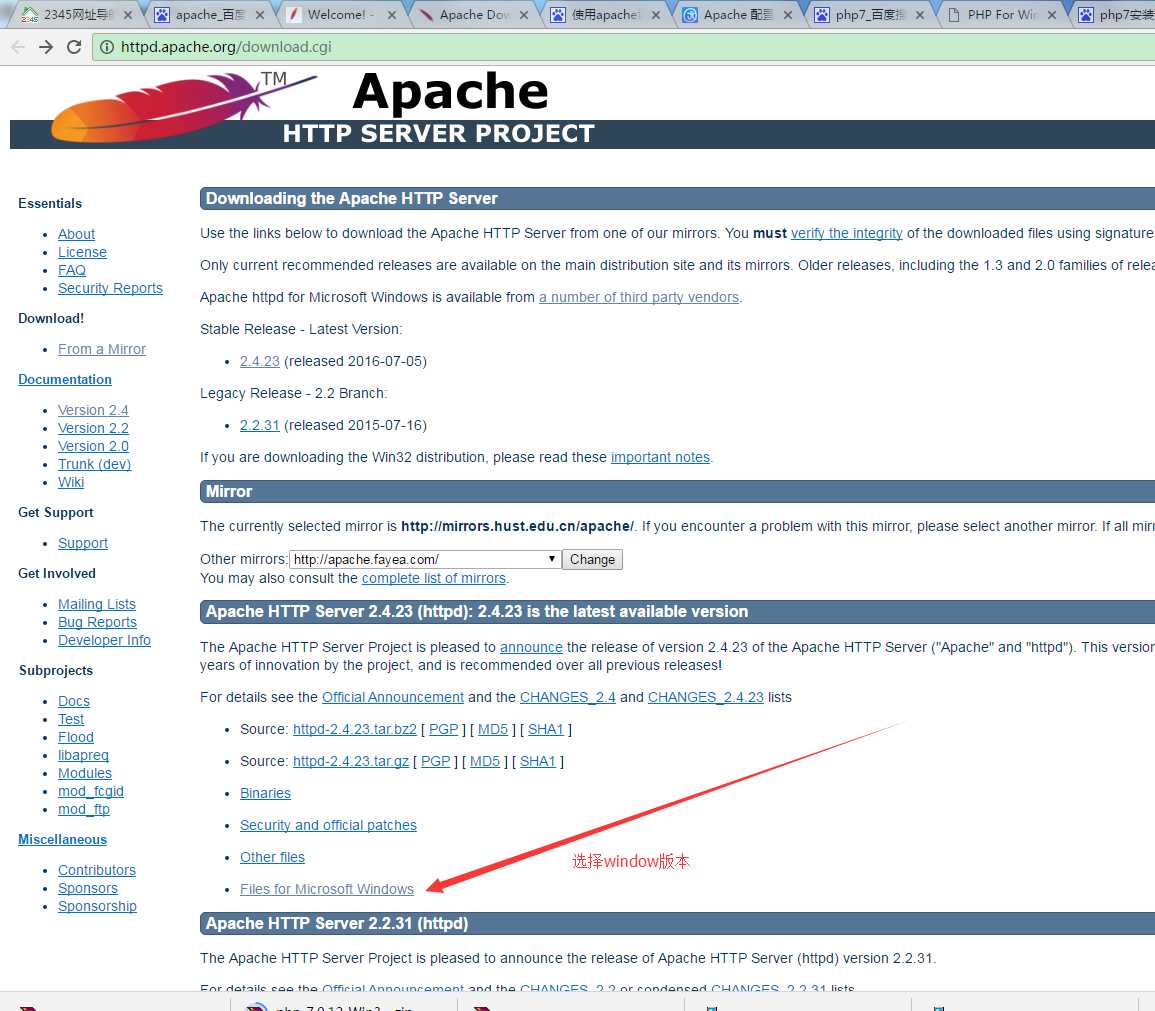Screen dimensions: 1155x1011
Task: Open the FAQ link
Action: tap(71, 270)
